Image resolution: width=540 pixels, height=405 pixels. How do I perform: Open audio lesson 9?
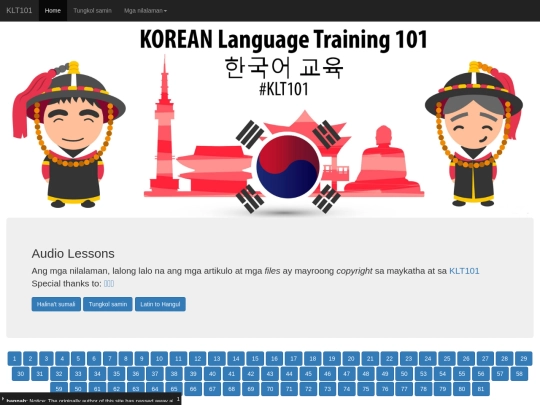tap(142, 359)
